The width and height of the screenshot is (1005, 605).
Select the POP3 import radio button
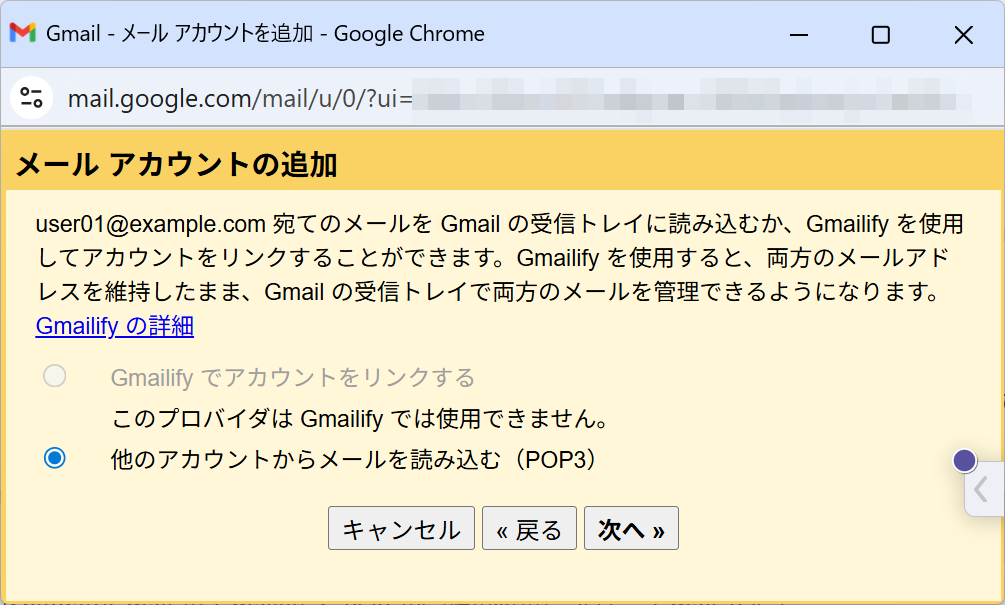pos(55,458)
